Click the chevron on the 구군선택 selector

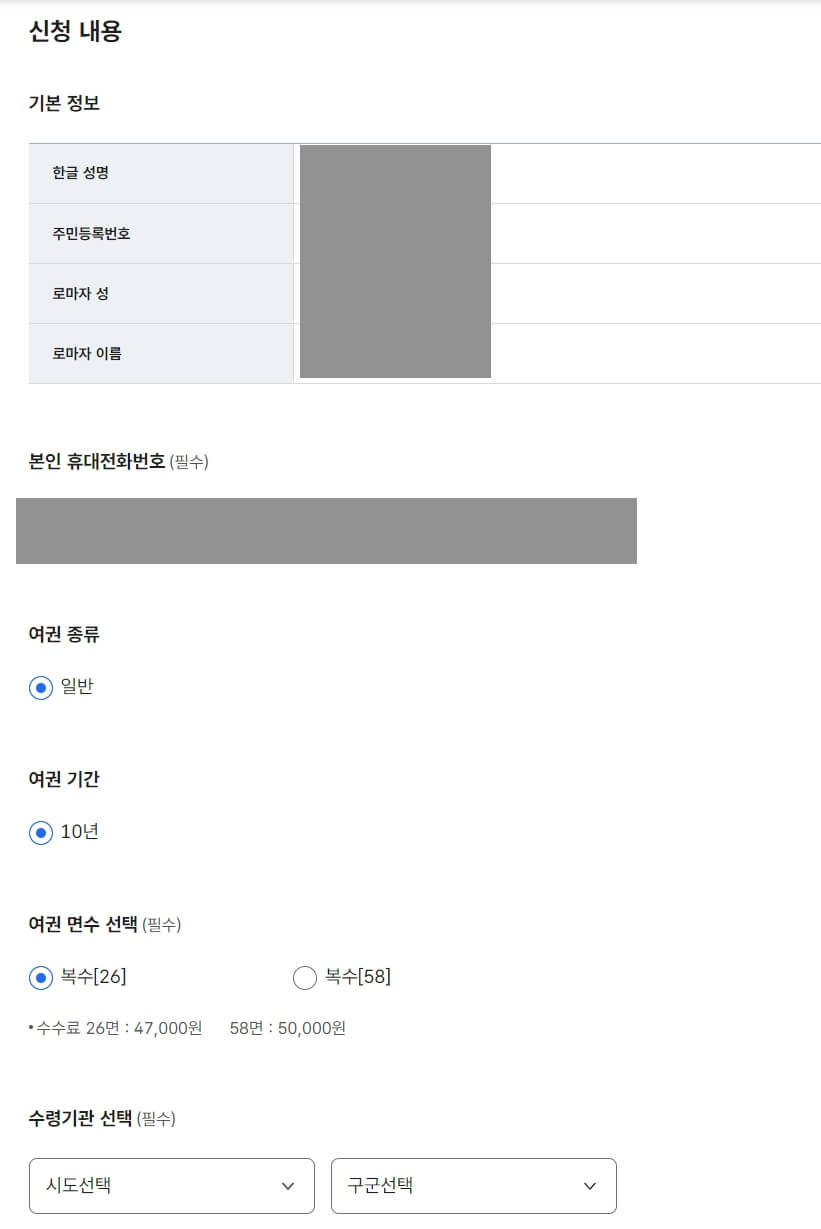point(590,1186)
